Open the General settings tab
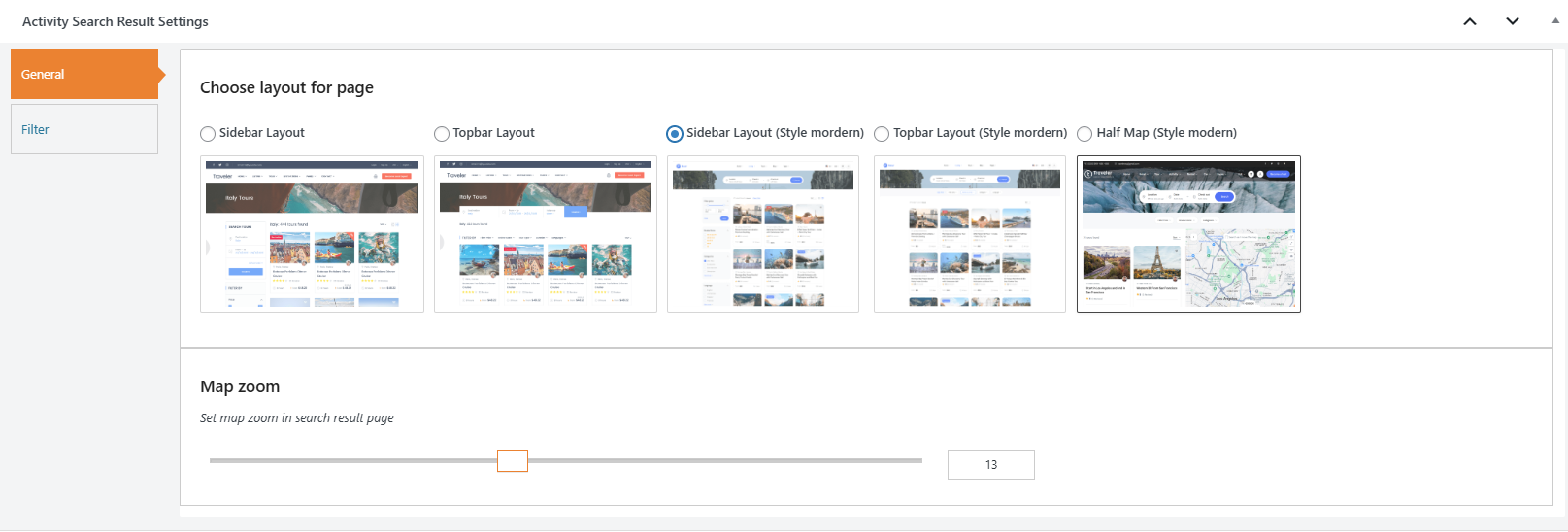Viewport: 1568px width, 532px height. 83,74
